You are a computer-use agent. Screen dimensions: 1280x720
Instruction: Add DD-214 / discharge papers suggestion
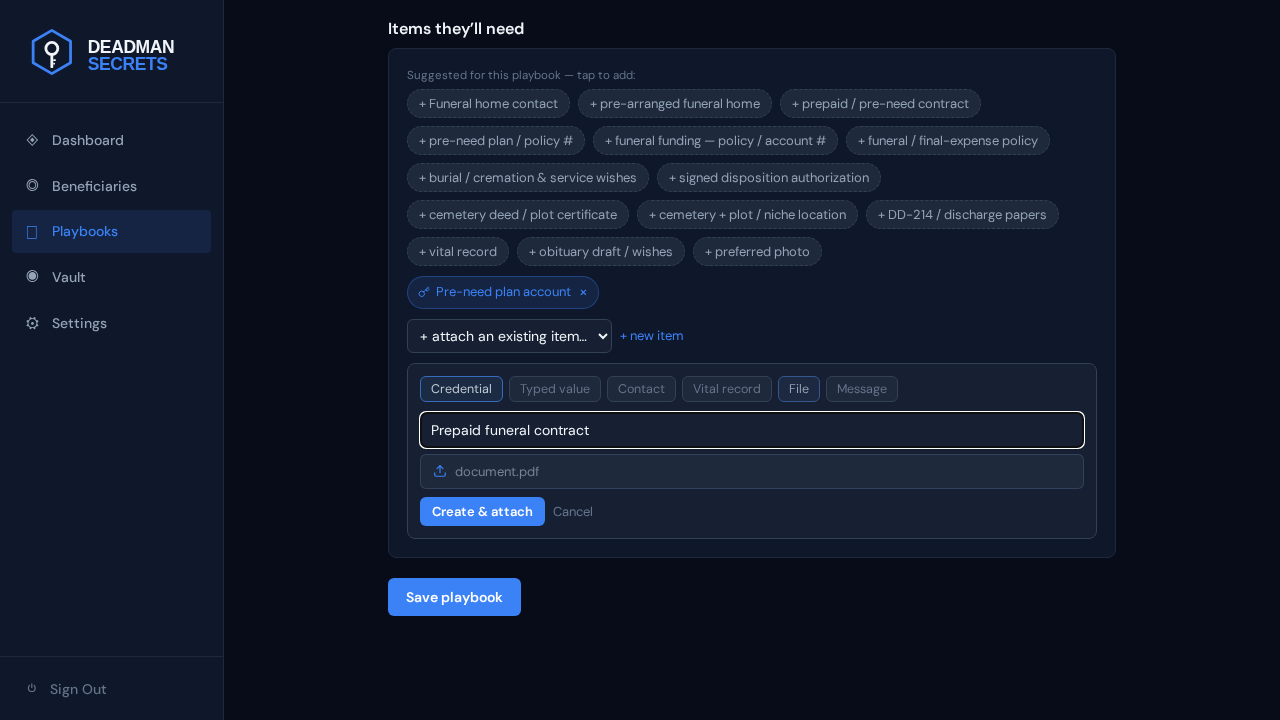(x=962, y=214)
